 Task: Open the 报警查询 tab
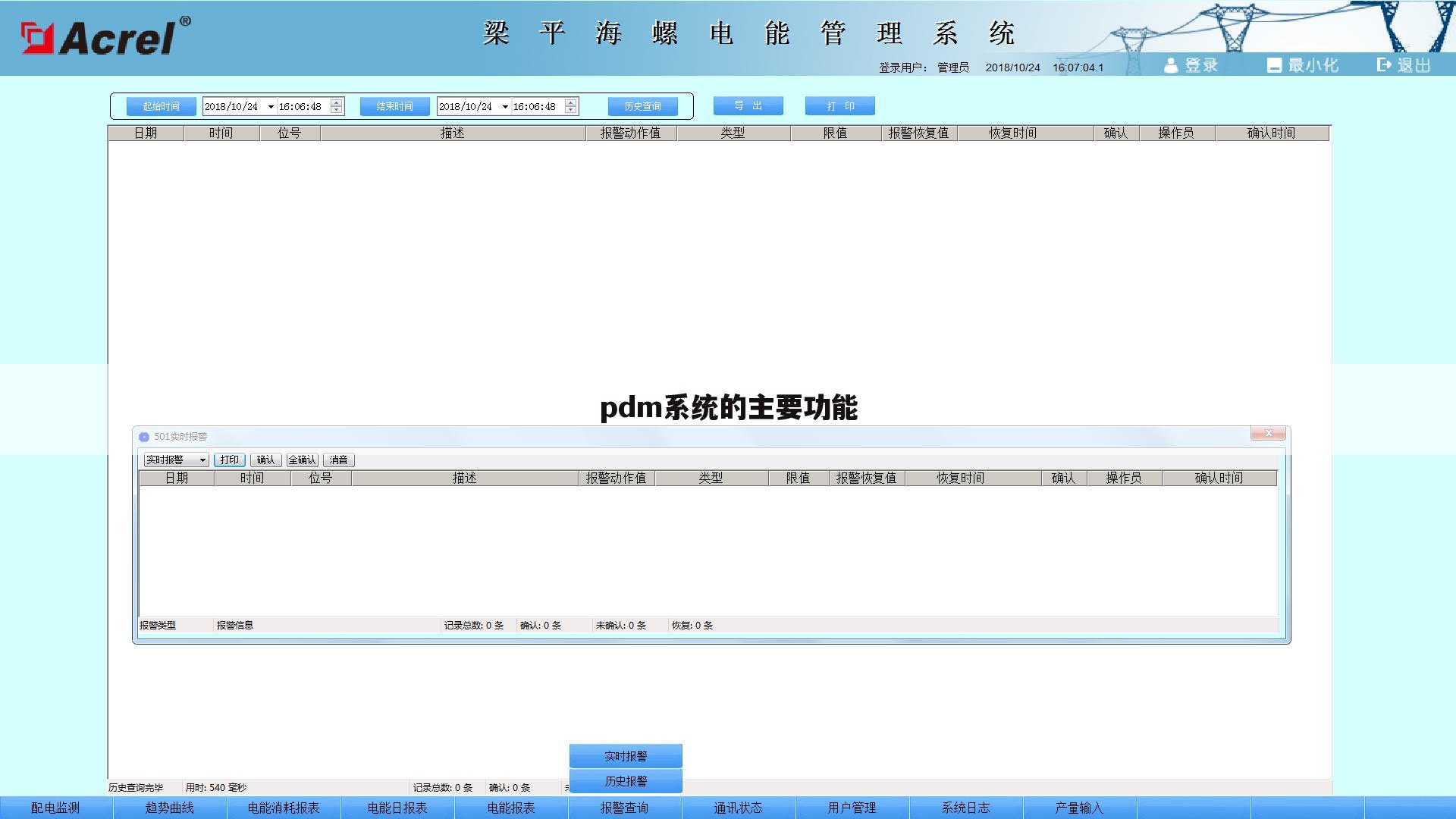625,808
